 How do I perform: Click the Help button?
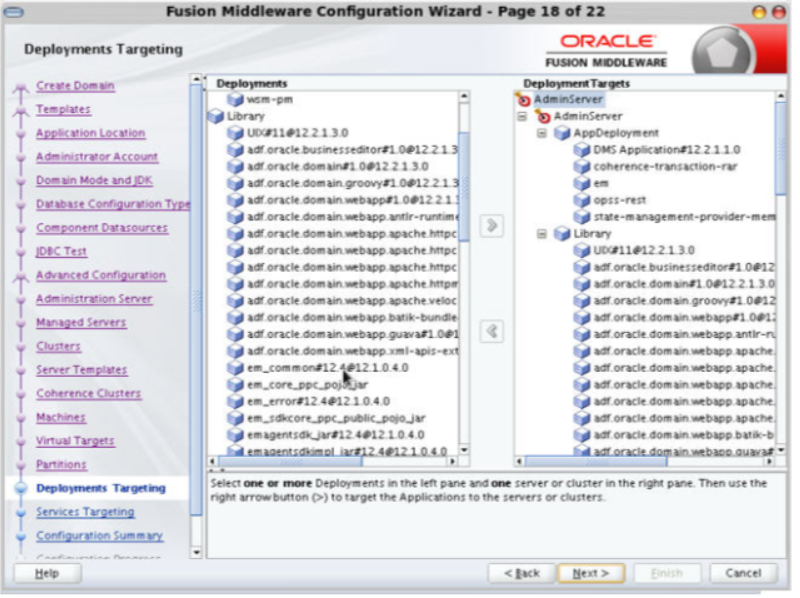click(x=46, y=573)
